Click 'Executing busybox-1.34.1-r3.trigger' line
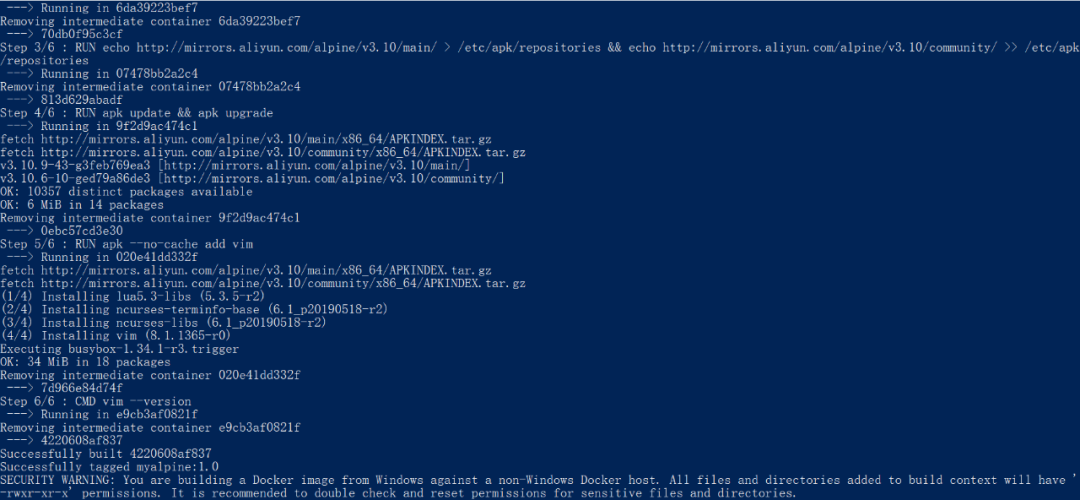The image size is (1080, 500). click(x=119, y=349)
